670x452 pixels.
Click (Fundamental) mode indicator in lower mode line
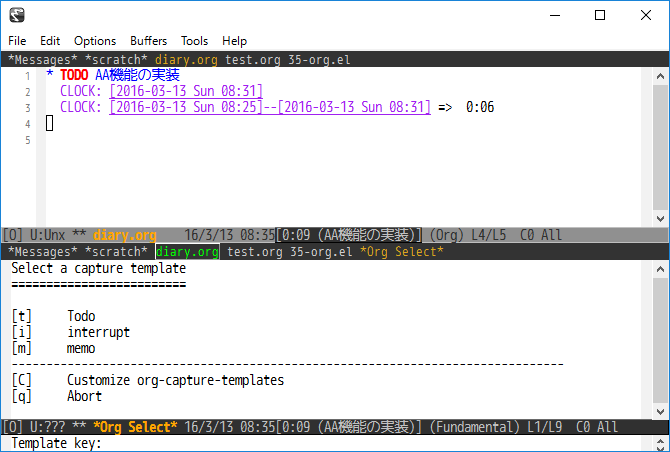[x=474, y=427]
